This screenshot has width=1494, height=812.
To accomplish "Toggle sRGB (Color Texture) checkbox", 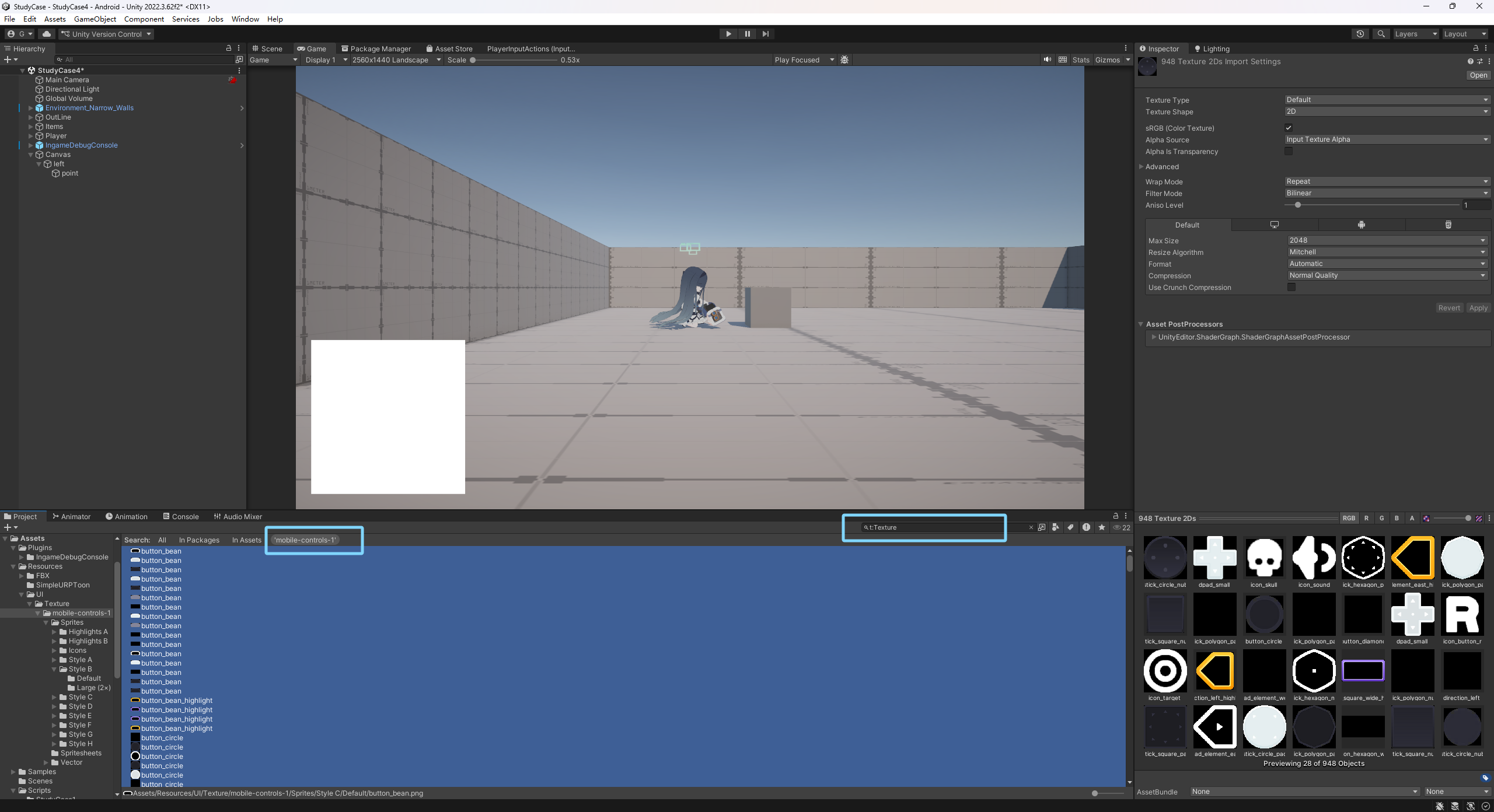I will tap(1289, 128).
